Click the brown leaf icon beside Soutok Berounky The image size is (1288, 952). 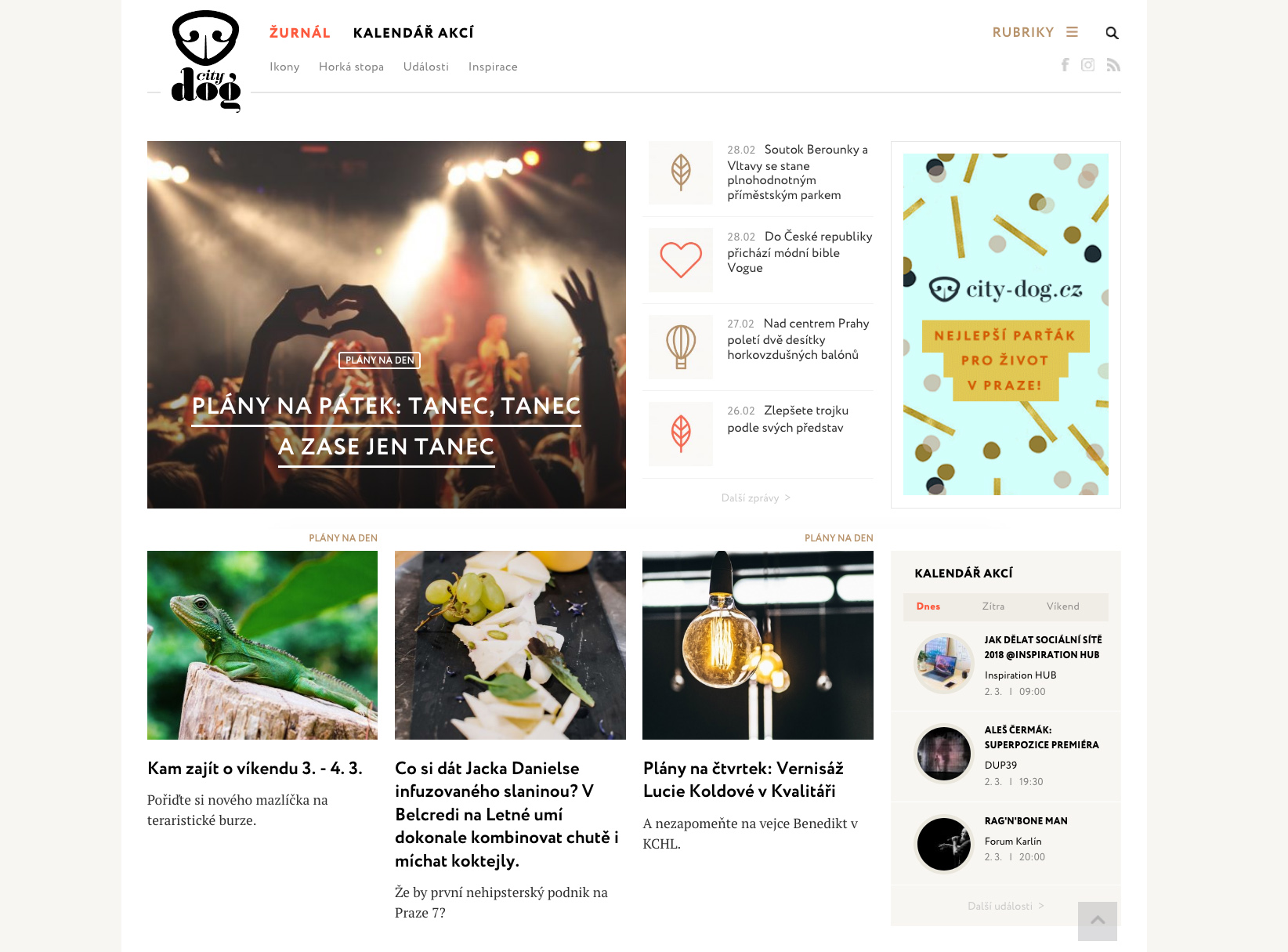point(681,172)
